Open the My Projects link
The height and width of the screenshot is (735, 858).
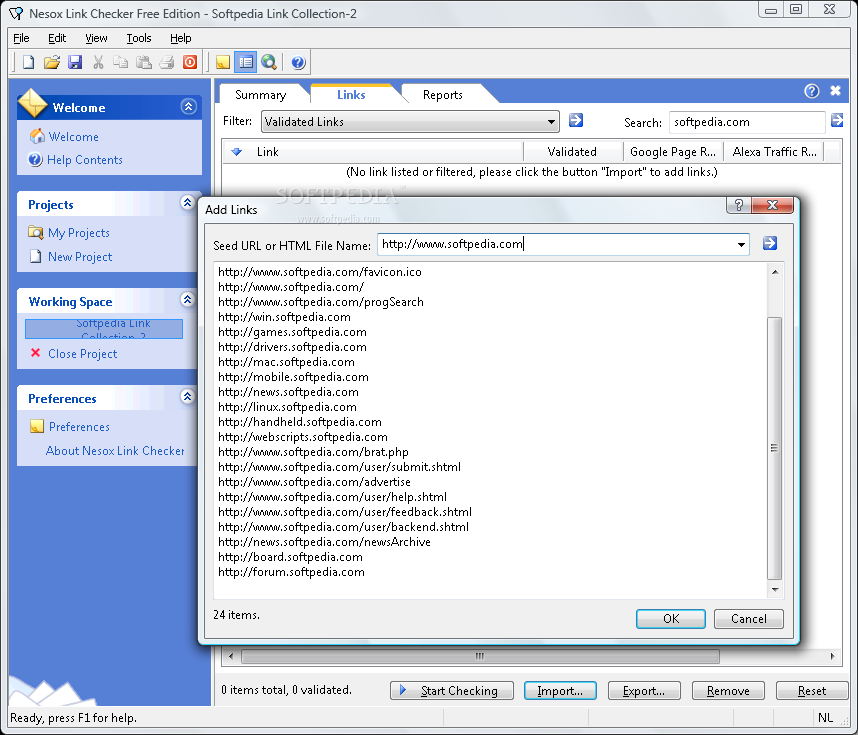79,233
